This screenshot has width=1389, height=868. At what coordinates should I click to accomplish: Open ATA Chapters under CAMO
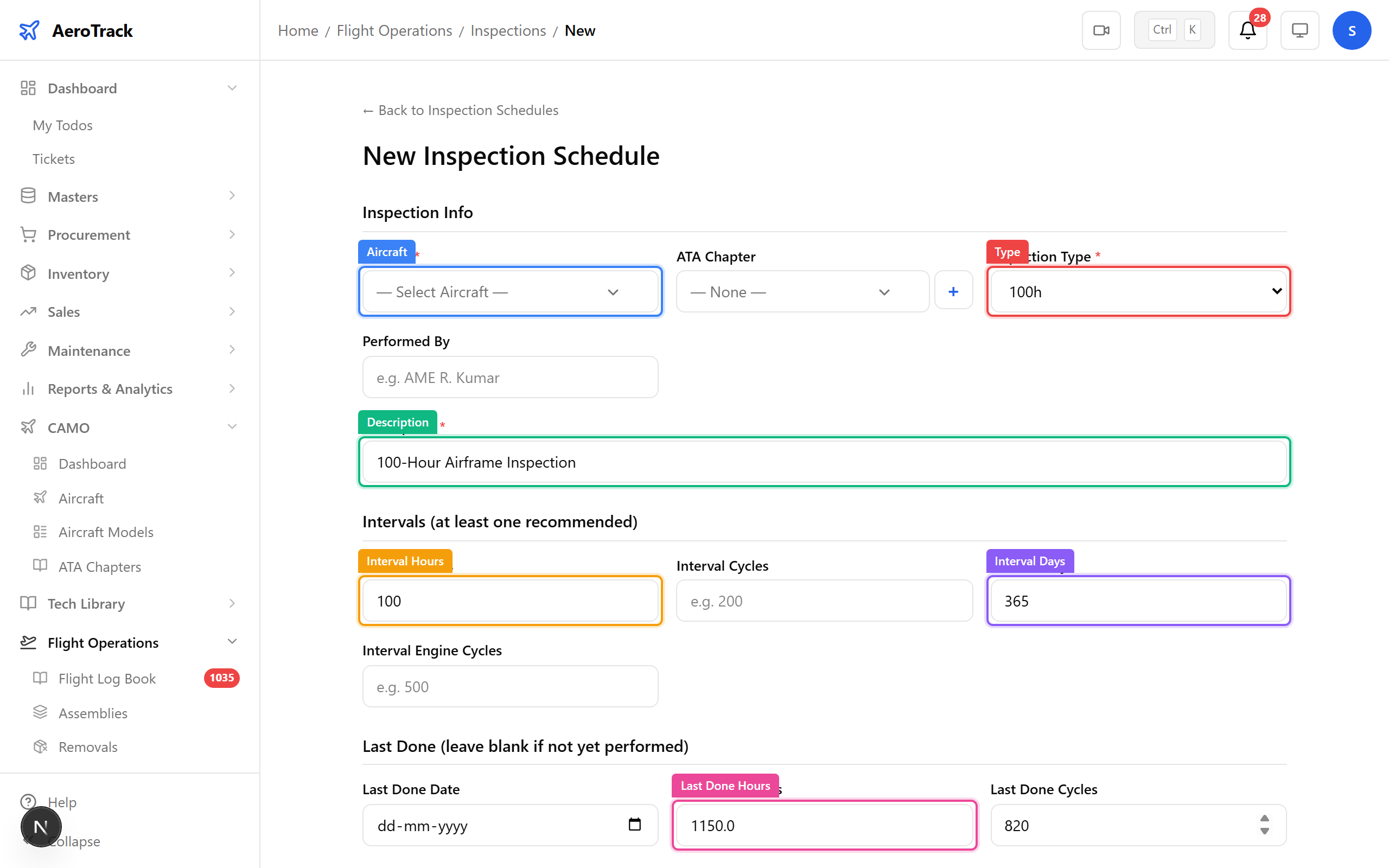[100, 566]
